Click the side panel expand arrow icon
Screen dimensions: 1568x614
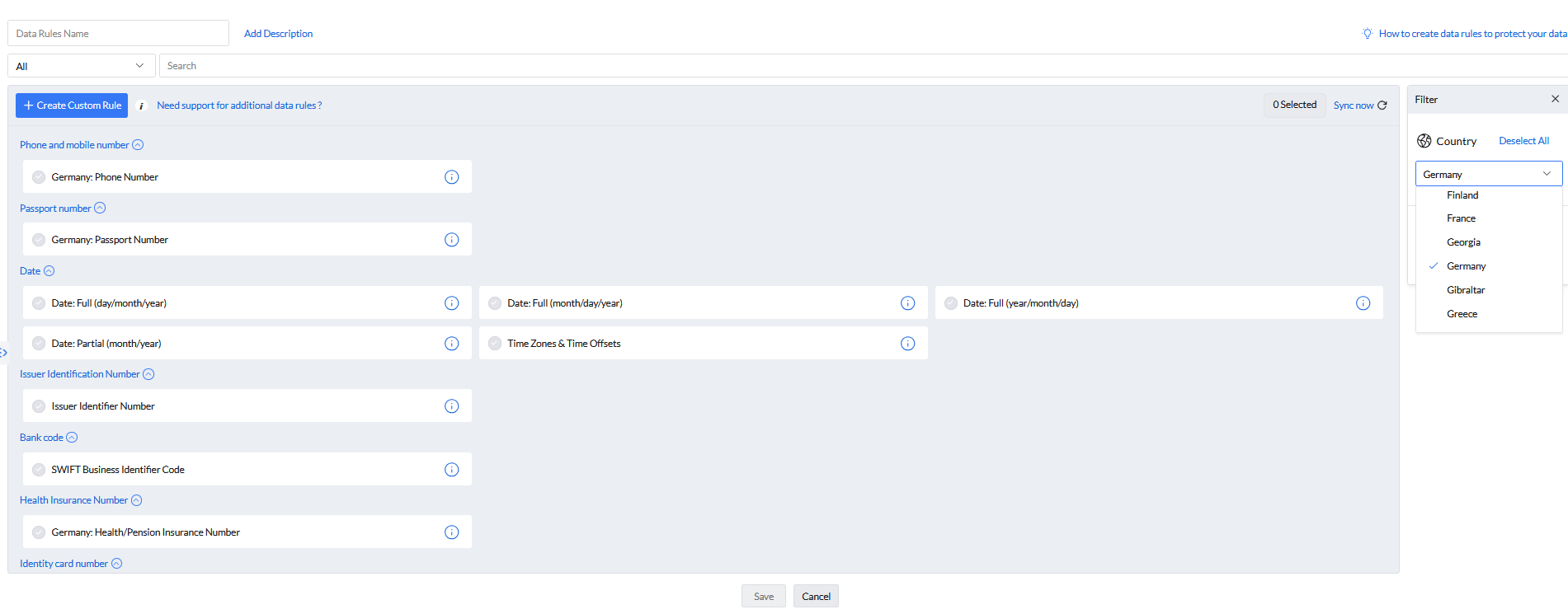click(3, 353)
